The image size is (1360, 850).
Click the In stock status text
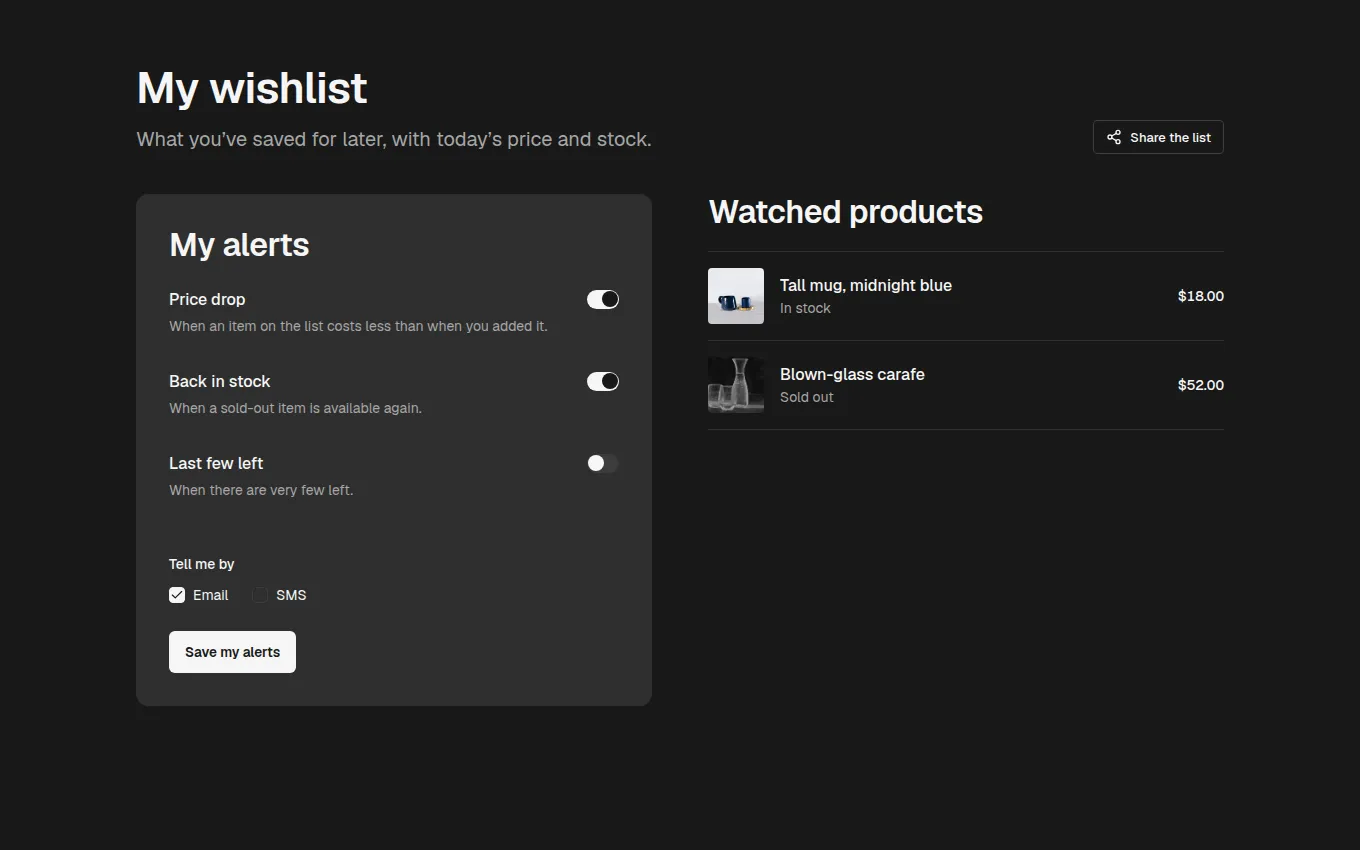[805, 308]
